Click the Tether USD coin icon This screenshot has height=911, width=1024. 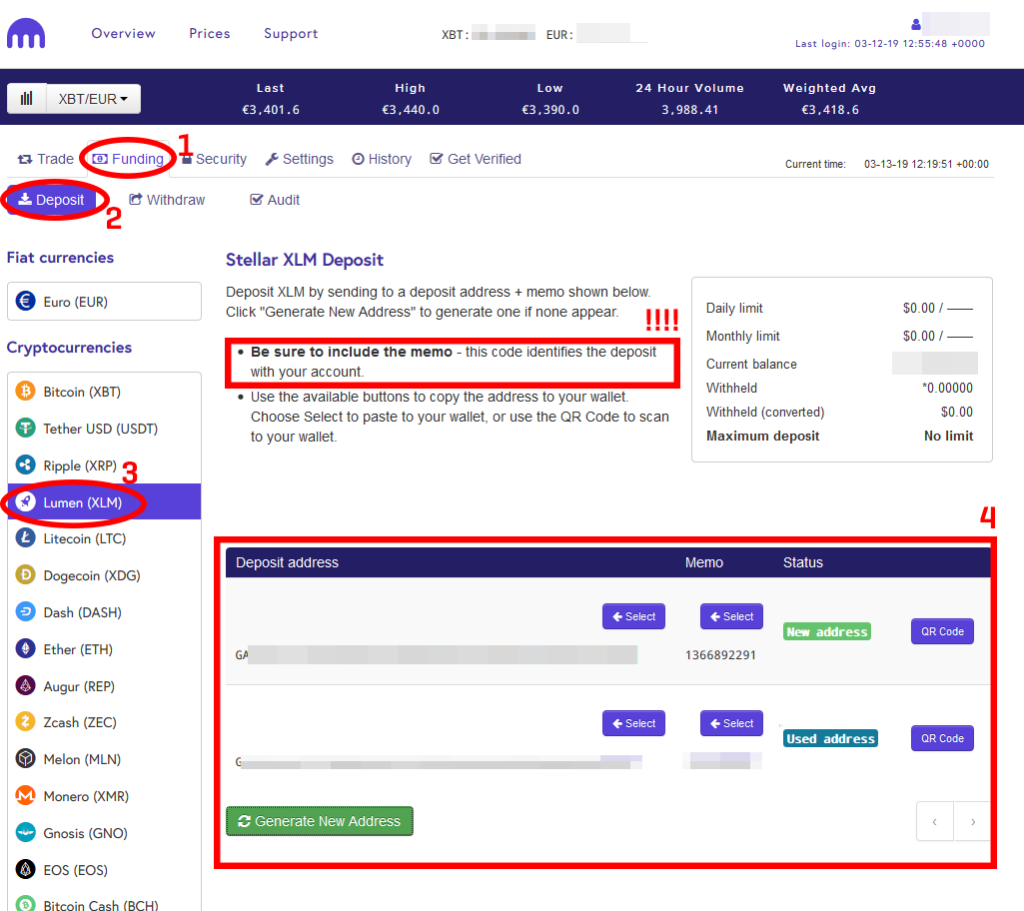pos(25,428)
